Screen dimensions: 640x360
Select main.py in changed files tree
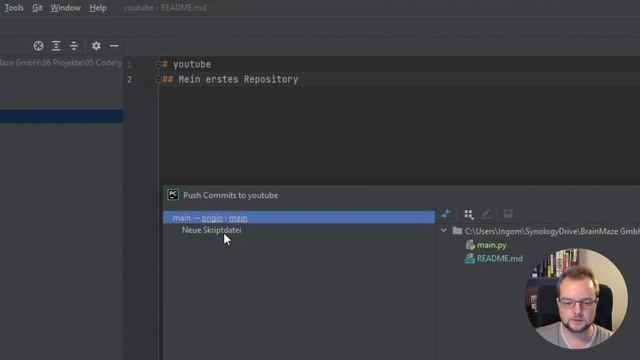coord(491,245)
